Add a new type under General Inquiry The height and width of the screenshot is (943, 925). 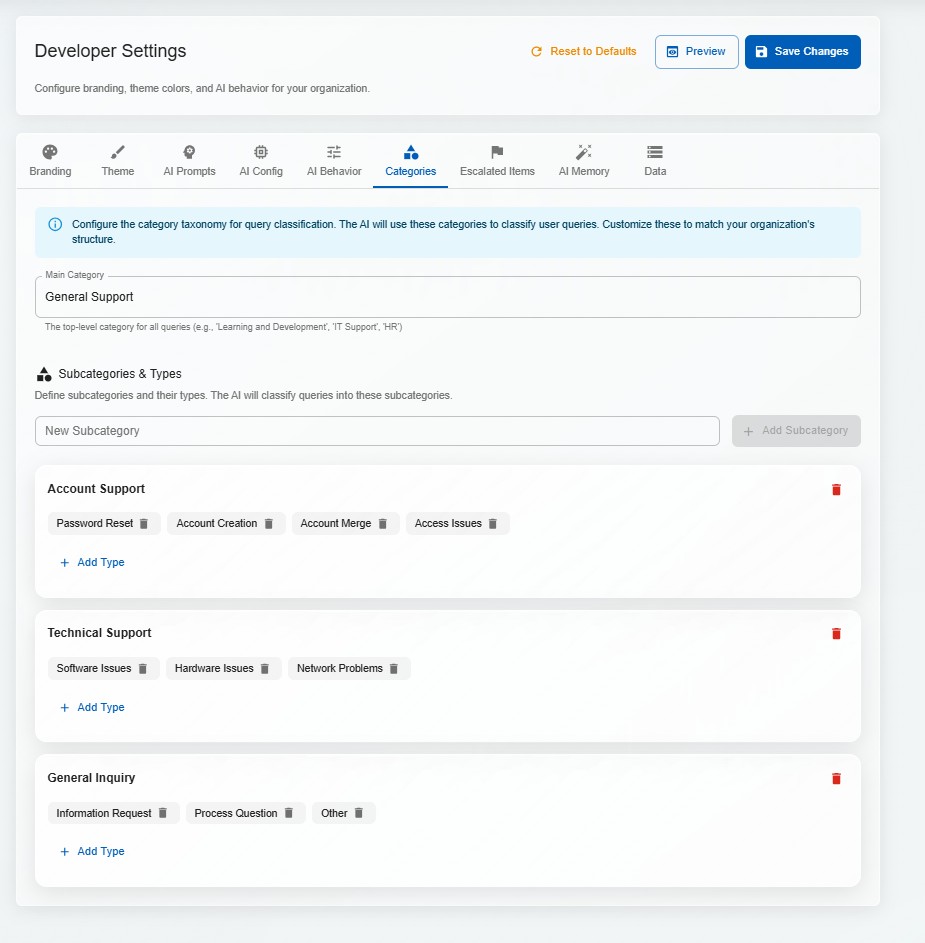(x=91, y=851)
